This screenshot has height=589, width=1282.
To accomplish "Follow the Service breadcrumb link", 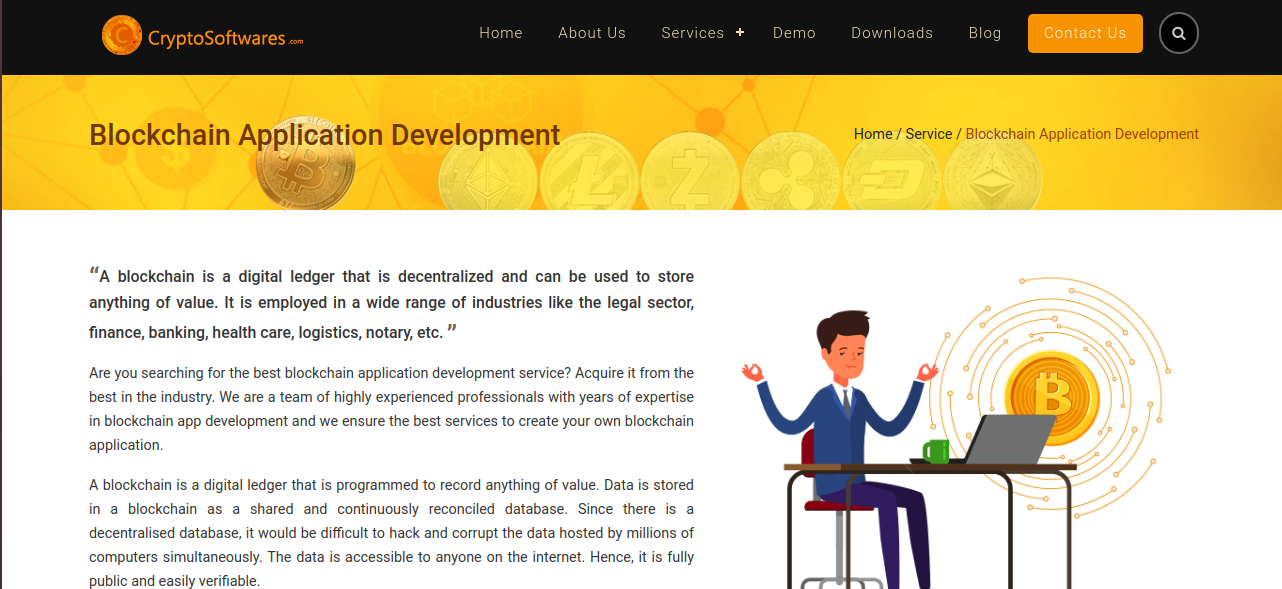I will coord(929,134).
